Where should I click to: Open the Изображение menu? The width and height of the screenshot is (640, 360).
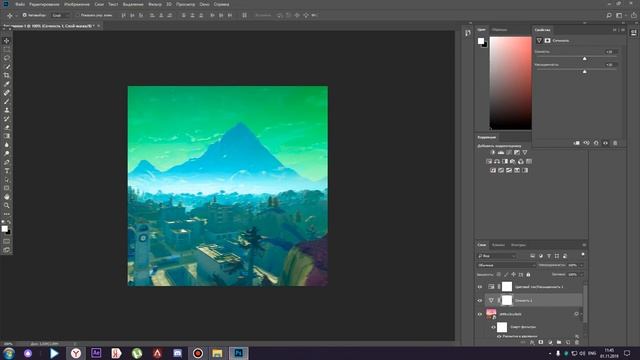[x=77, y=4]
